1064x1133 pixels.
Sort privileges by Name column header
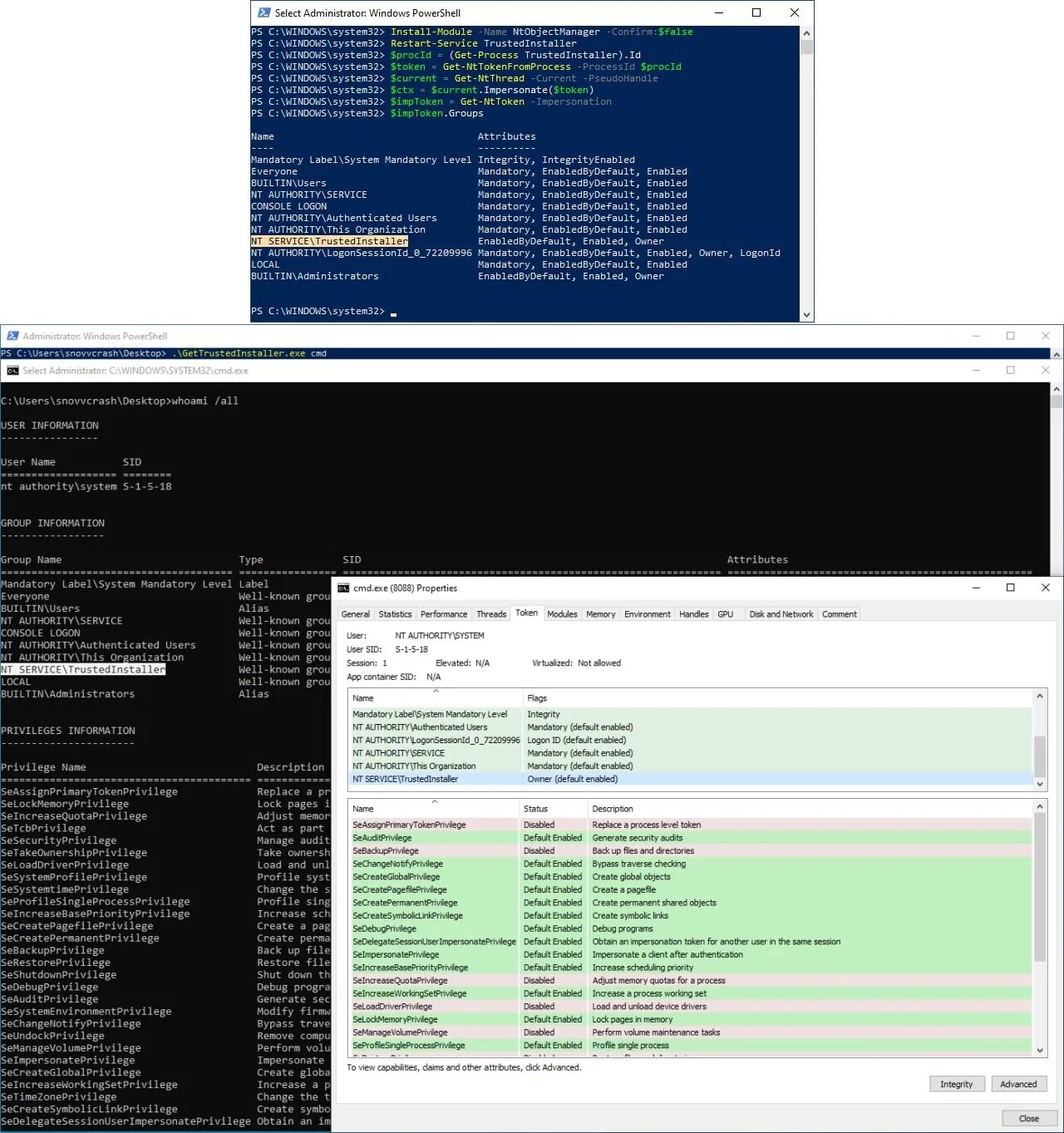pyautogui.click(x=434, y=809)
